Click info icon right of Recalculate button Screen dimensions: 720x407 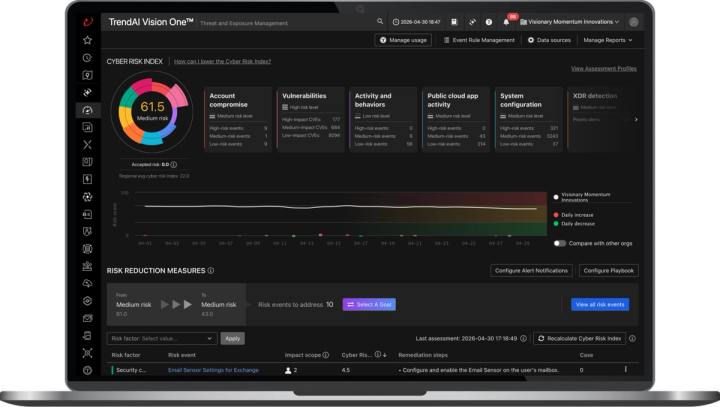[632, 339]
